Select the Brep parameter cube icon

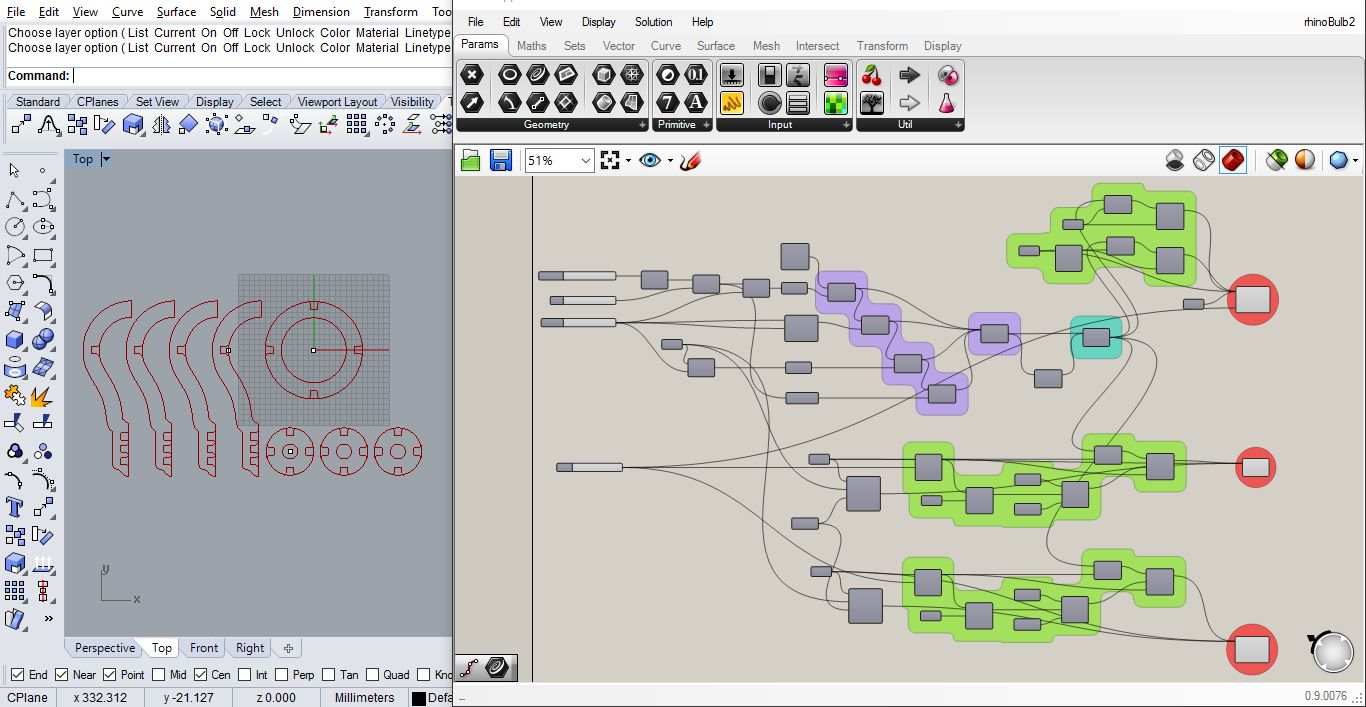(x=604, y=75)
